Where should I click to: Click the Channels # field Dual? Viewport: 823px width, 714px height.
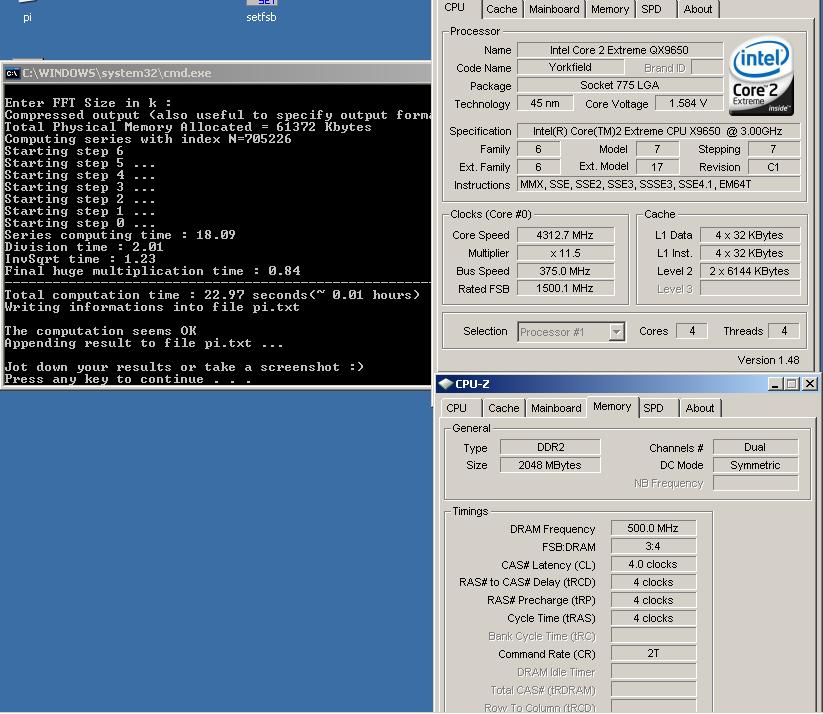pyautogui.click(x=755, y=447)
